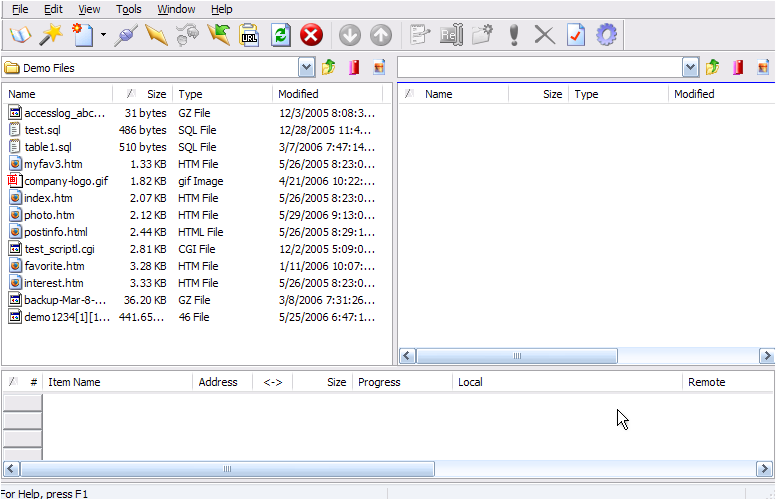The image size is (776, 500).
Task: Click the edit file notepad icon
Action: [420, 35]
